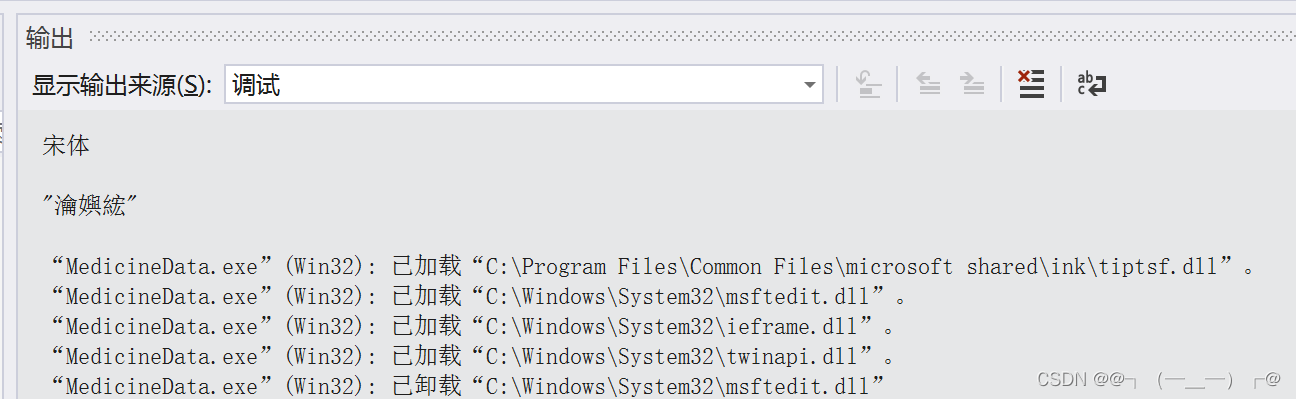Click the find message in code icon
The image size is (1296, 399).
pyautogui.click(x=869, y=85)
